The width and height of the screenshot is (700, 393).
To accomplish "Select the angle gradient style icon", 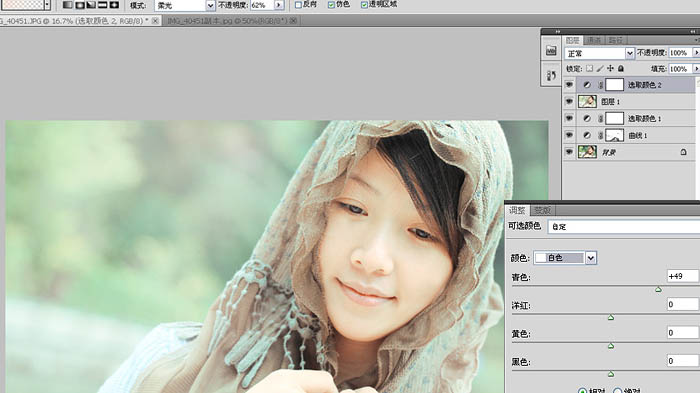I will [x=91, y=5].
